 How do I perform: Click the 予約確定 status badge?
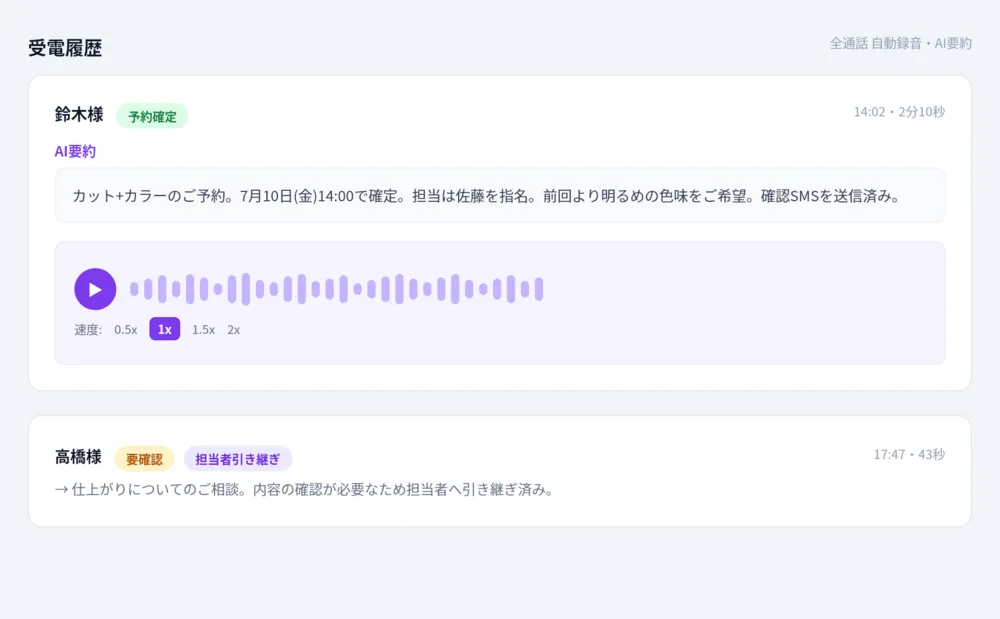(x=152, y=117)
